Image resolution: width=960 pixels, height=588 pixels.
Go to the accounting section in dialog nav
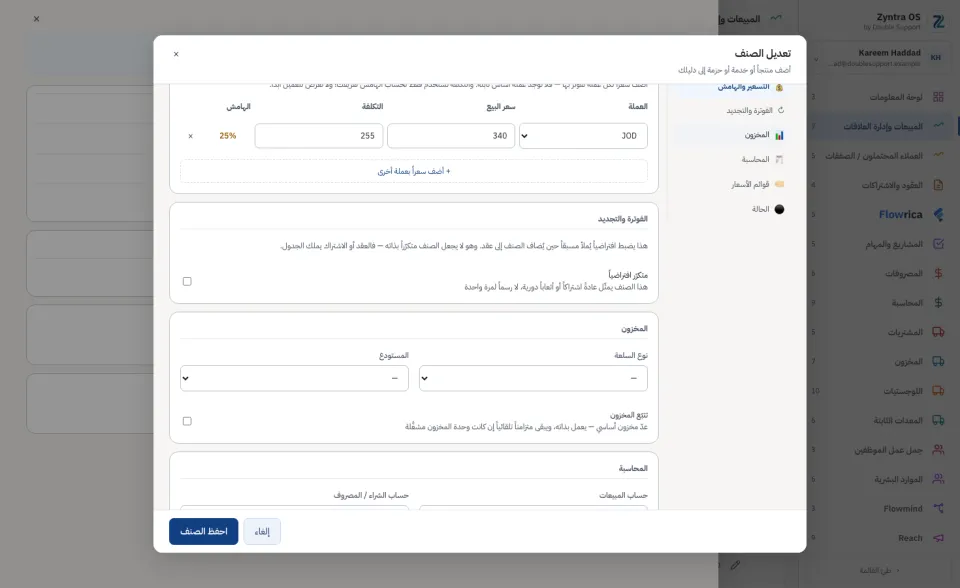tap(732, 159)
